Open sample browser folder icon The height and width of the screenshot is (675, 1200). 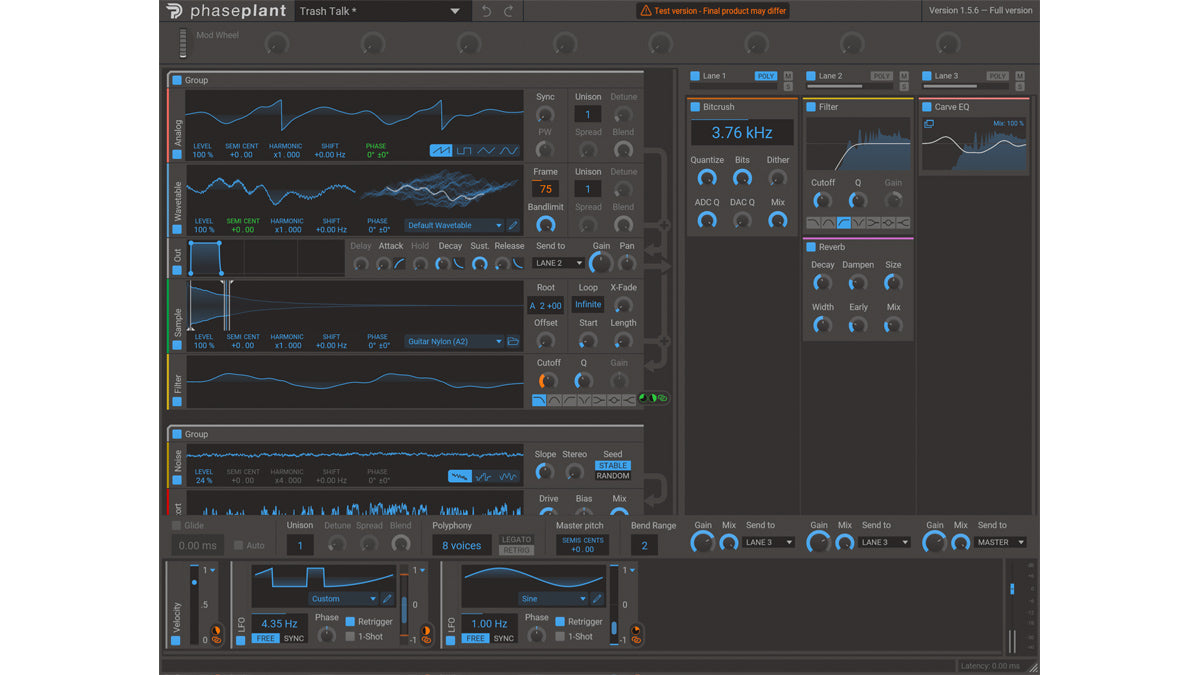pos(513,342)
